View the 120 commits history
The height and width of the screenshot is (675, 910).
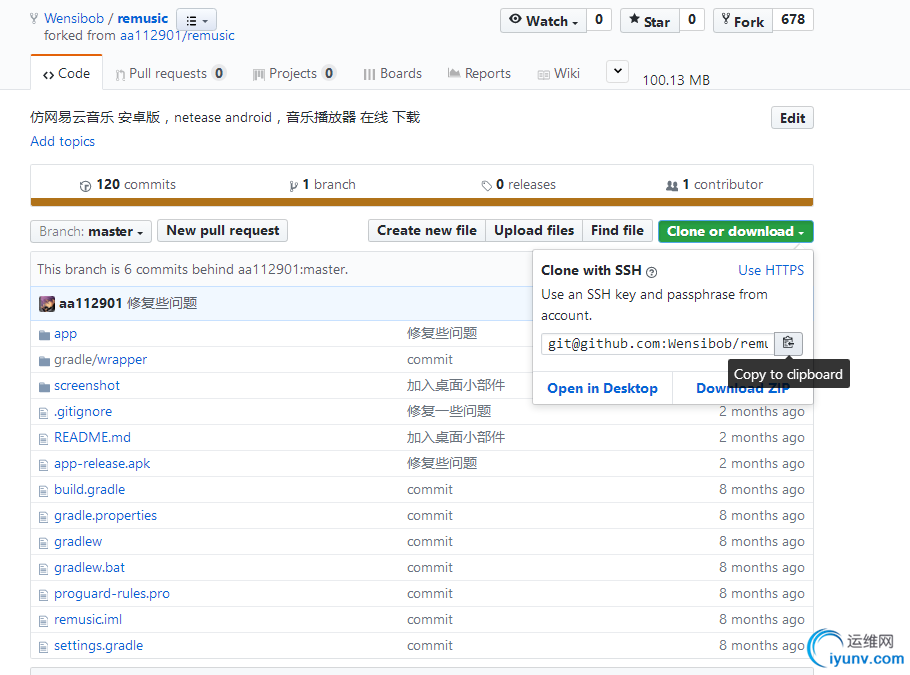[128, 185]
